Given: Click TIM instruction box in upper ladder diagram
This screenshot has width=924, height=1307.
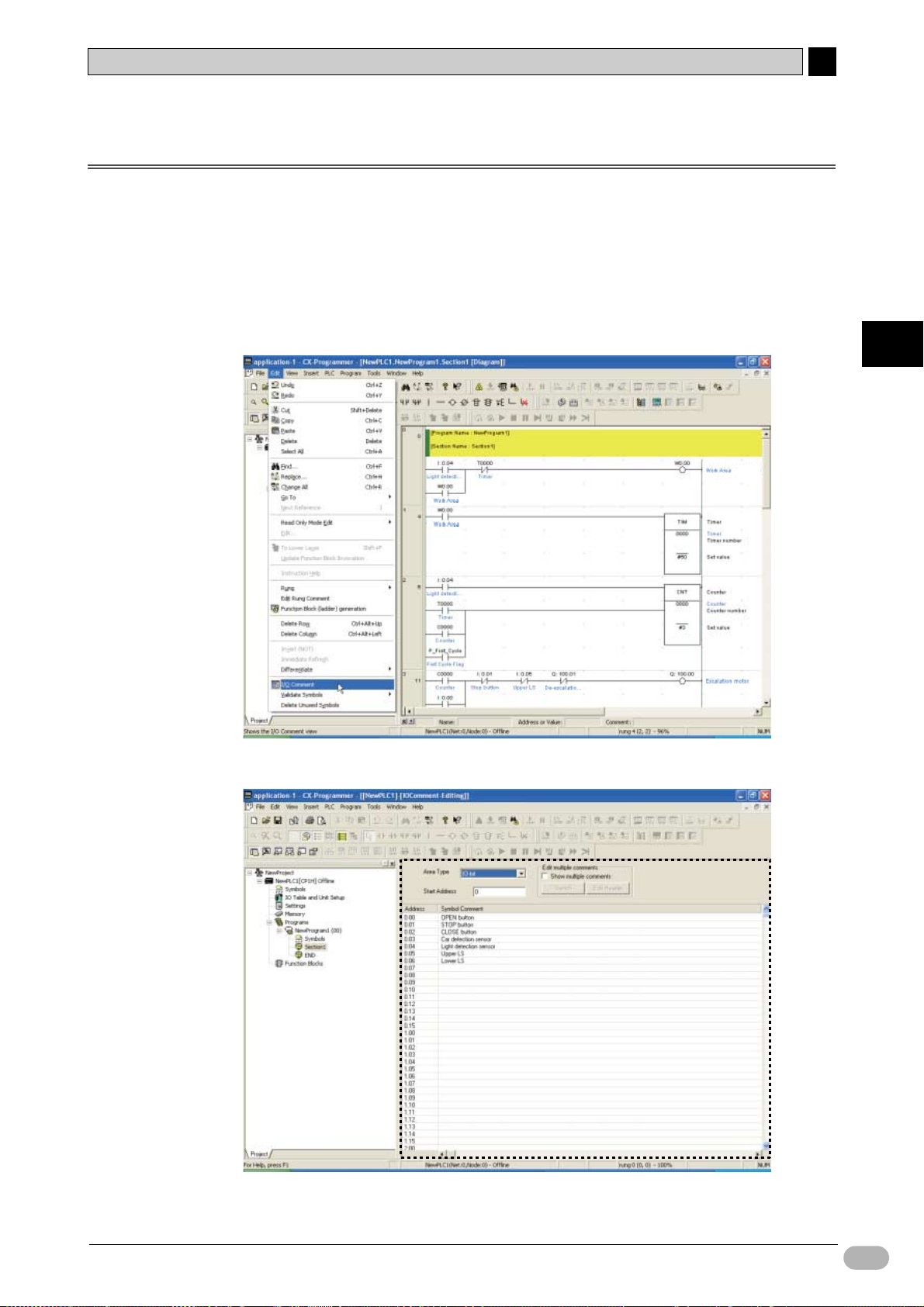Looking at the screenshot, I should click(x=683, y=544).
